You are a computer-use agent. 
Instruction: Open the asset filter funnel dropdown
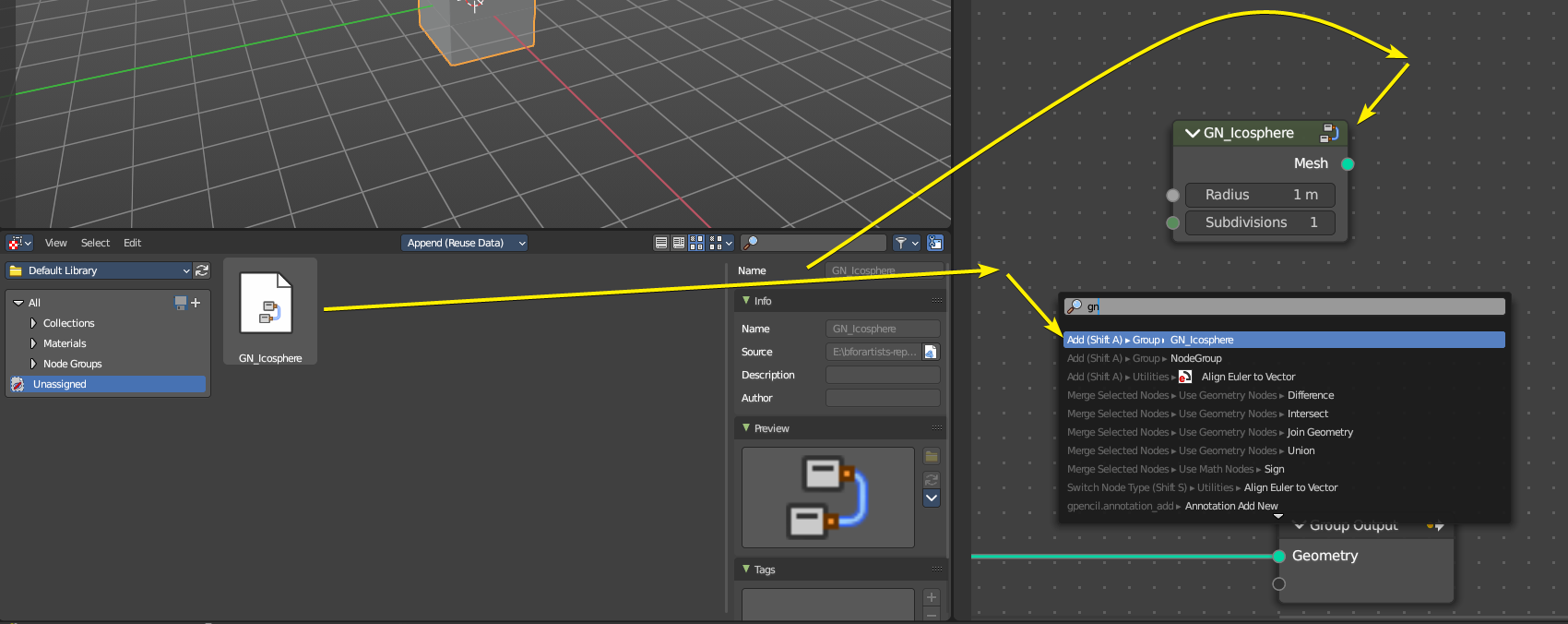(907, 243)
